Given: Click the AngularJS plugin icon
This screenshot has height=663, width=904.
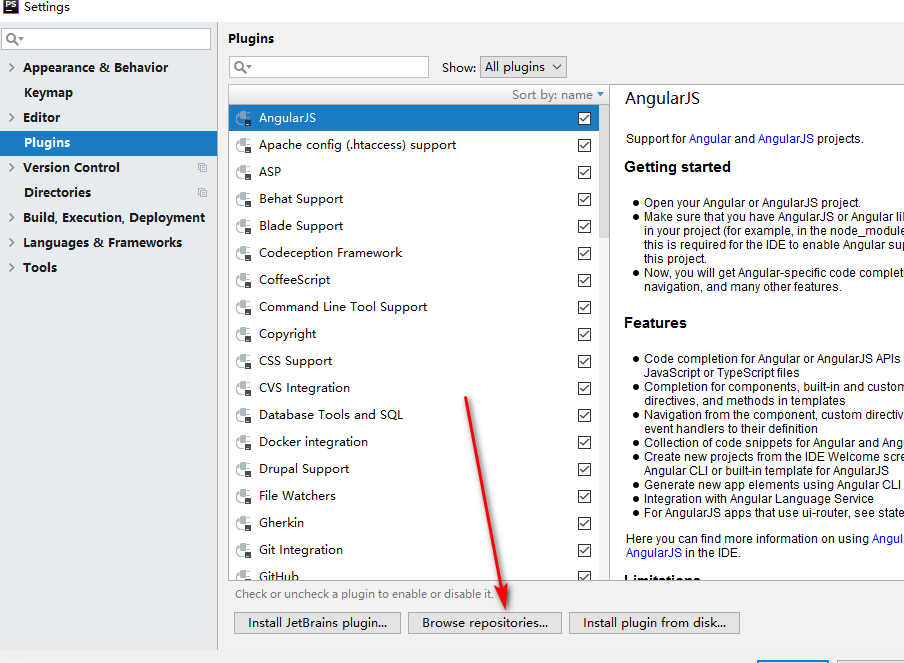Looking at the screenshot, I should pyautogui.click(x=244, y=118).
